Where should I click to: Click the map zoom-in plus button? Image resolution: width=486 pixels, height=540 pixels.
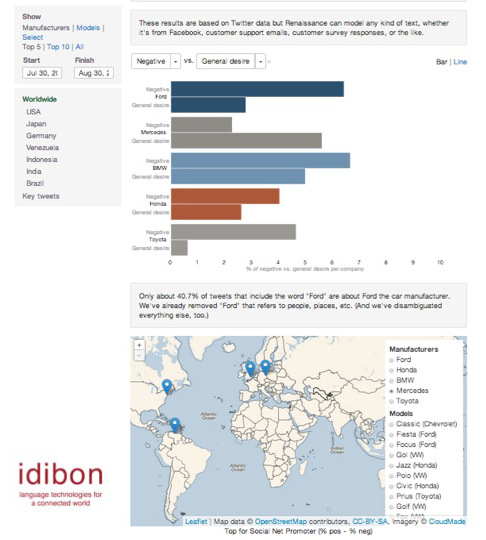click(x=139, y=345)
